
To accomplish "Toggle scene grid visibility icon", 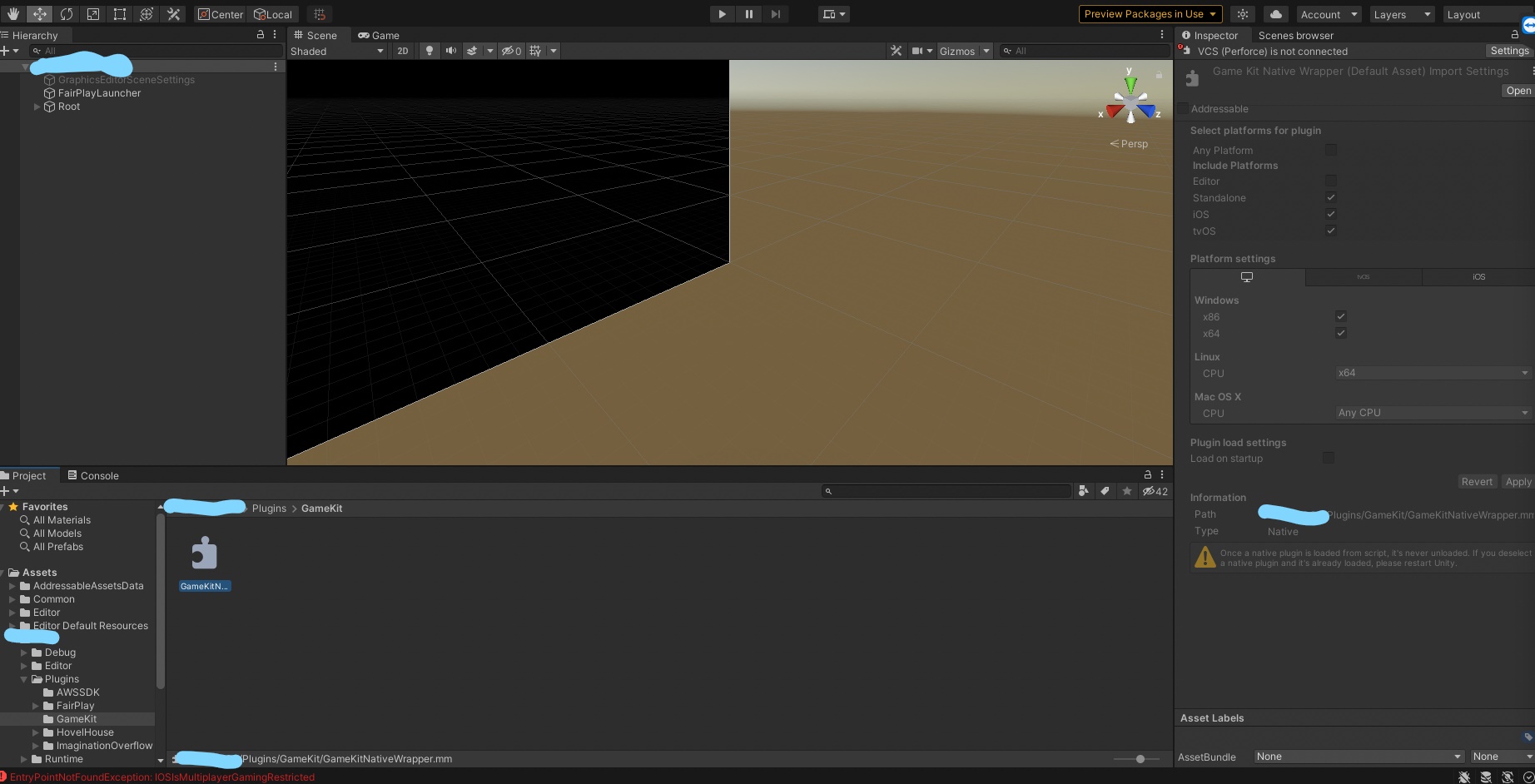I will click(x=535, y=51).
